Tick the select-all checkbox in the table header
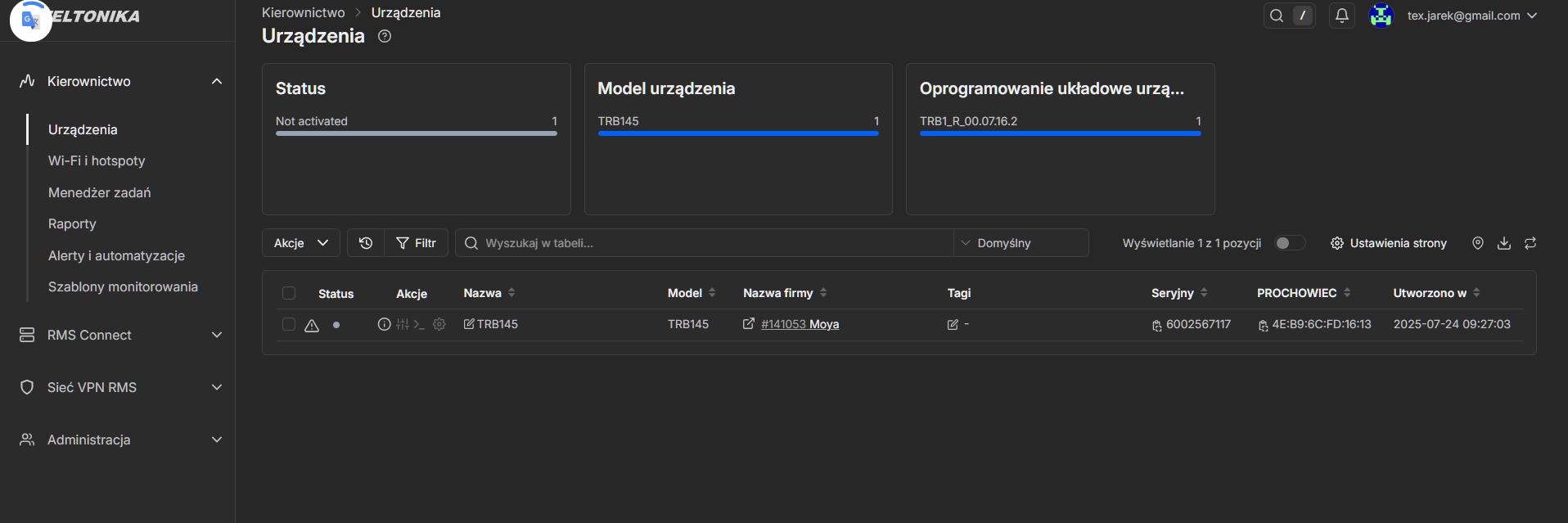 coord(289,293)
